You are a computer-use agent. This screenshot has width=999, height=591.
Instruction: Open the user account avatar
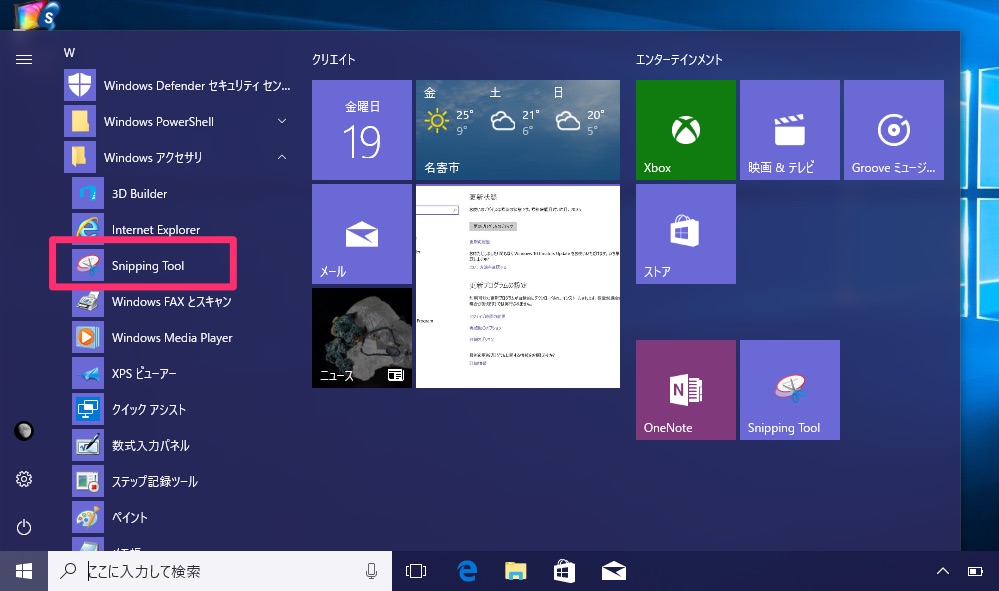point(24,431)
